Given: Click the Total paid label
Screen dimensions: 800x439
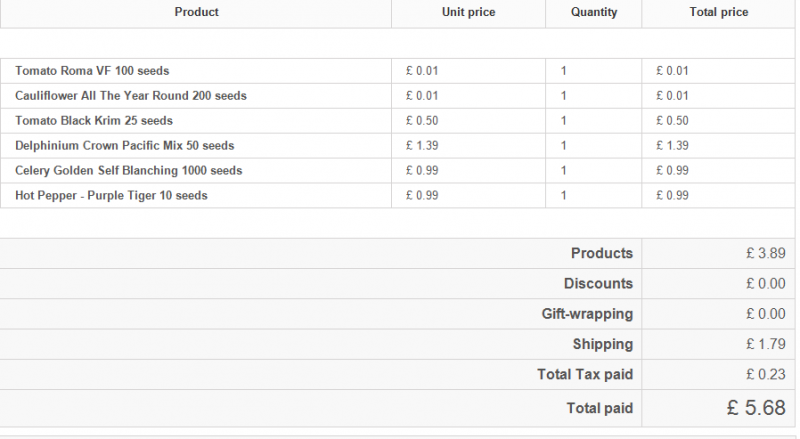Looking at the screenshot, I should 599,408.
